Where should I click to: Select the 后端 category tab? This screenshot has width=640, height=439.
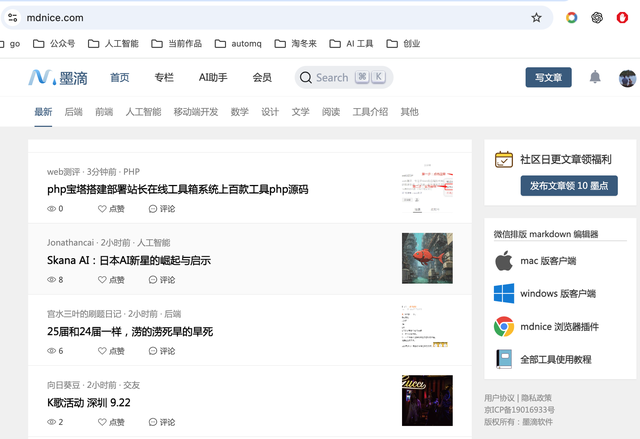click(73, 112)
